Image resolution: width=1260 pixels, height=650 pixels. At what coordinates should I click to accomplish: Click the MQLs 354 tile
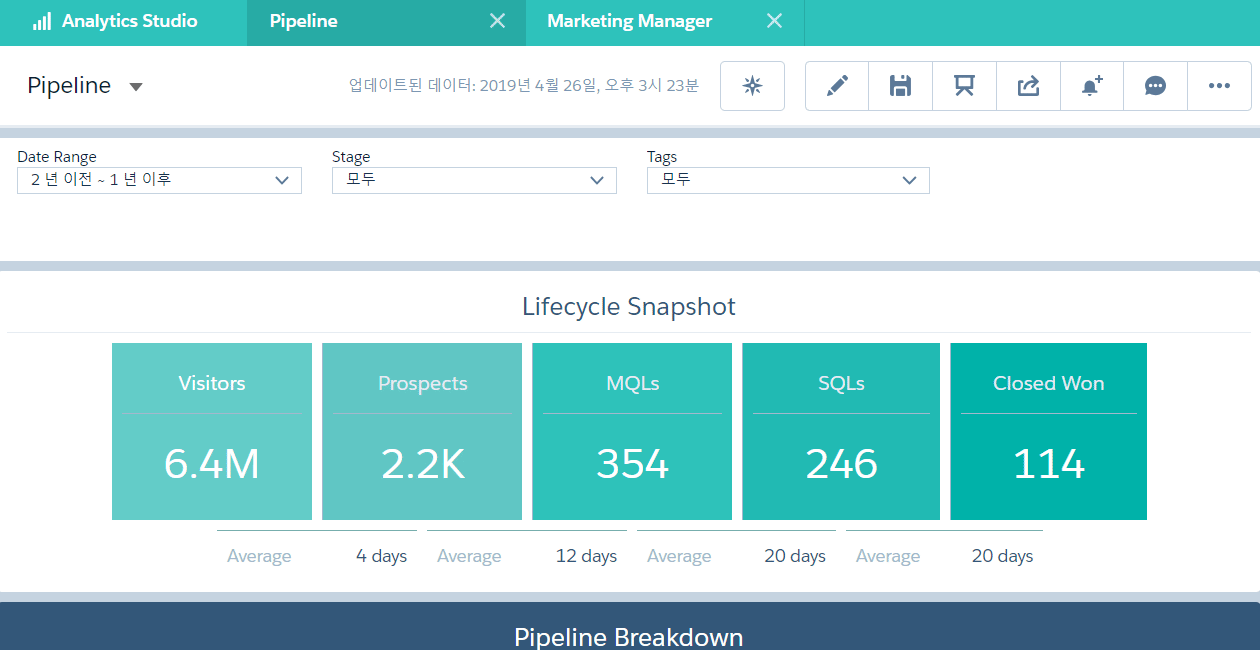[632, 432]
